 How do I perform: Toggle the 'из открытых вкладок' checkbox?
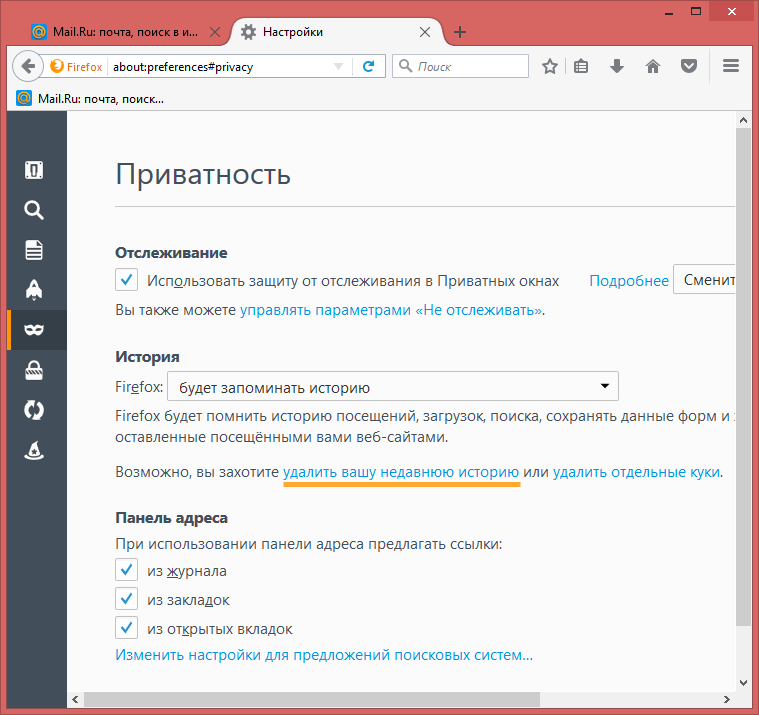(x=126, y=628)
